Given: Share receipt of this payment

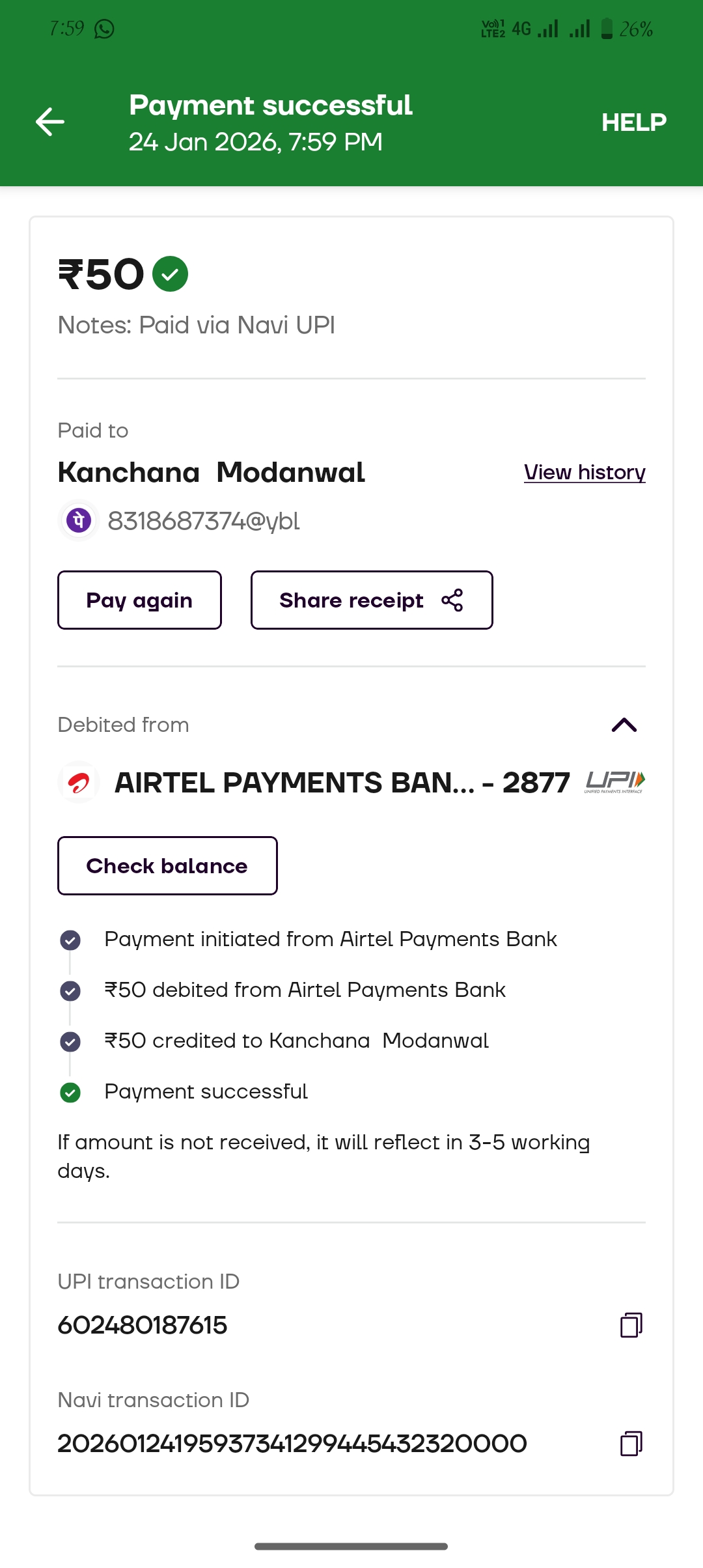Looking at the screenshot, I should (372, 600).
